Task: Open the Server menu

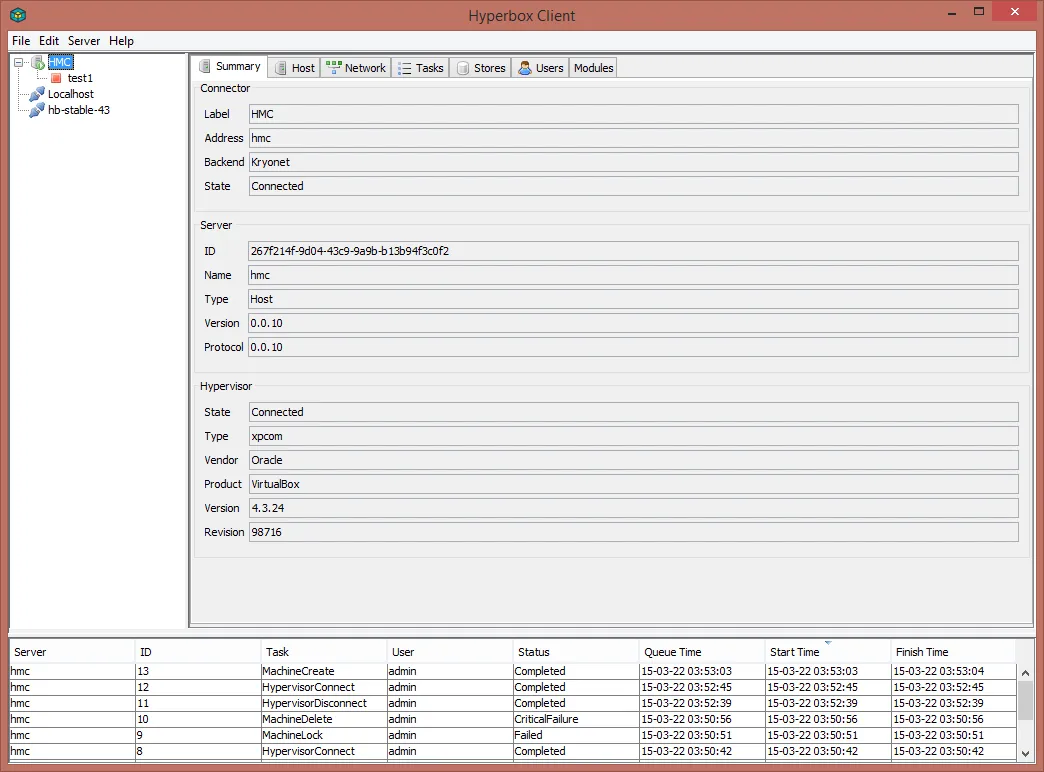Action: point(84,41)
